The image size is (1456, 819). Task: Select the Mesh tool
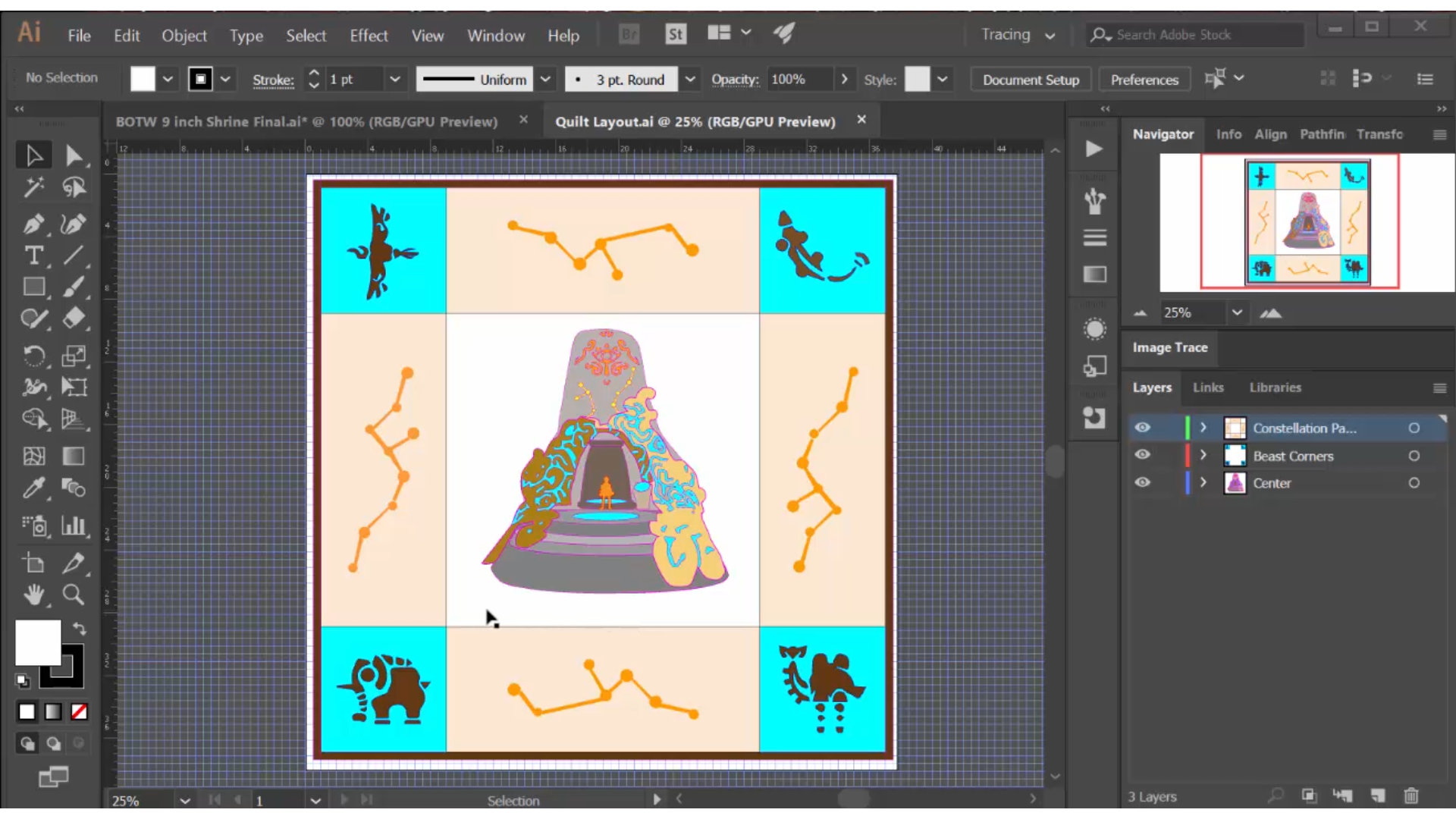pyautogui.click(x=34, y=456)
